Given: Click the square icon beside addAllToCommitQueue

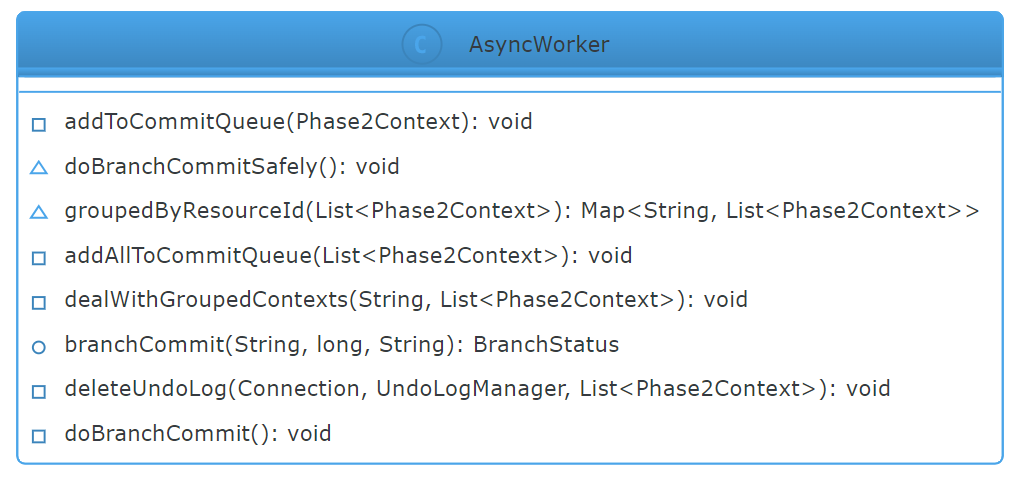Looking at the screenshot, I should tap(39, 258).
